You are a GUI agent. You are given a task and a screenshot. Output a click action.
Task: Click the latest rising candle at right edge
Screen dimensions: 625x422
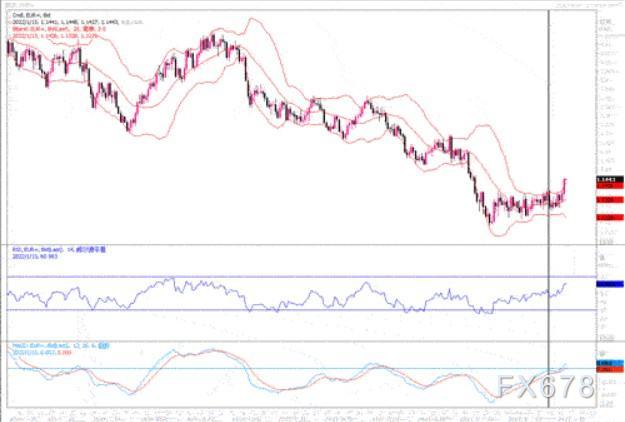pos(565,185)
